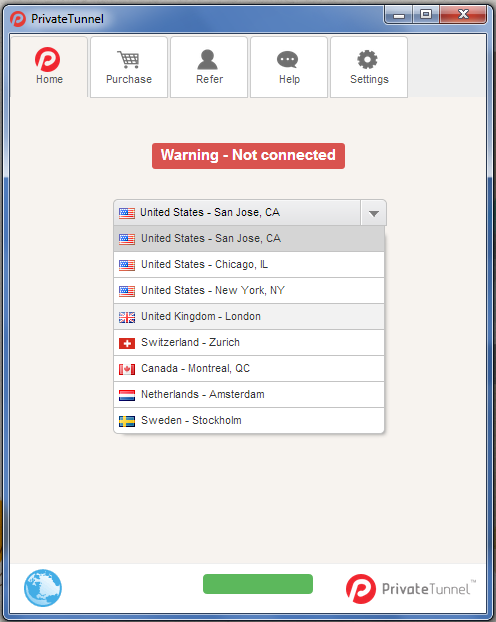Click the US flag beside New York, NY

coord(127,291)
